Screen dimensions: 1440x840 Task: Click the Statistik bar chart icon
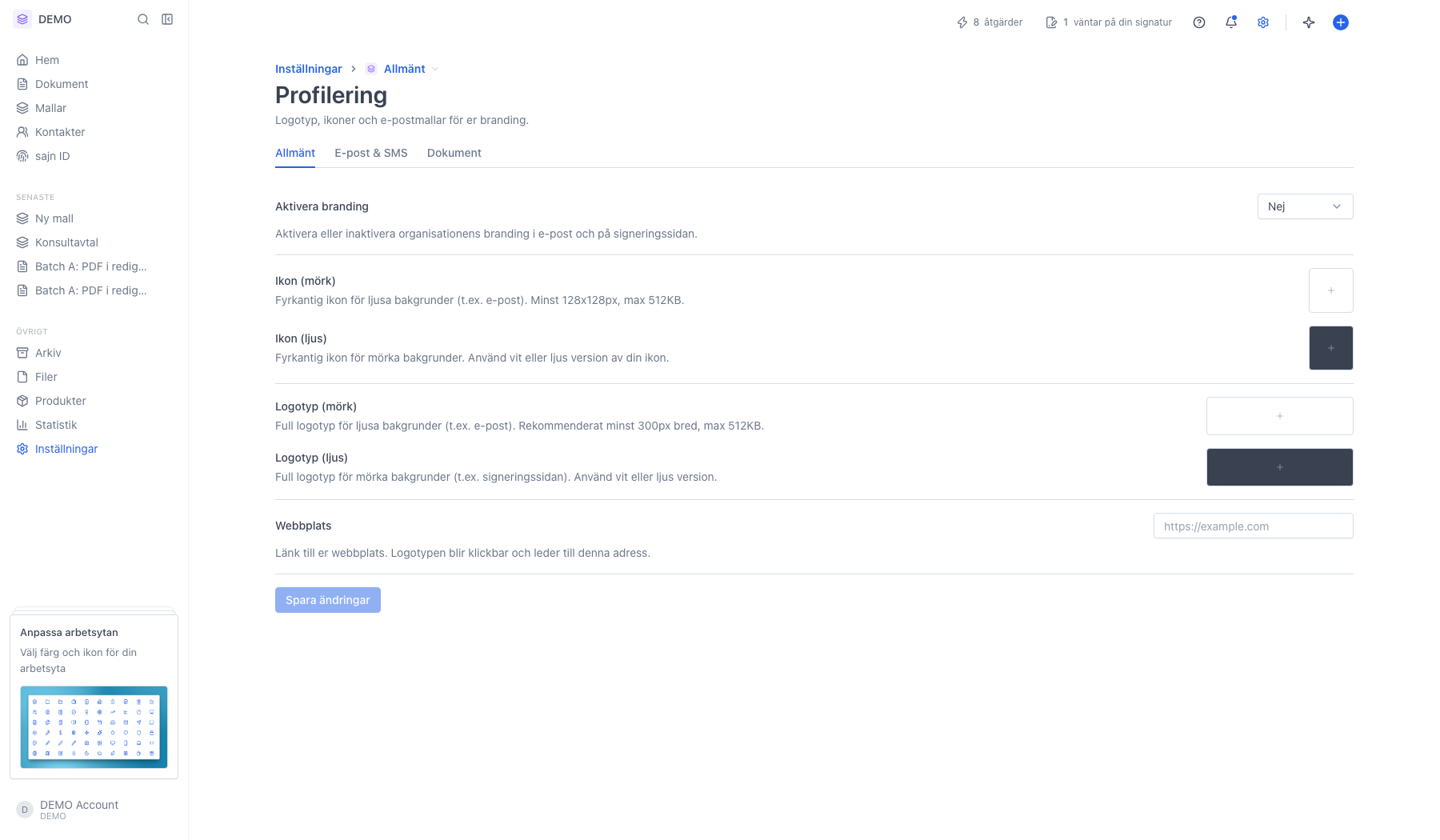point(22,425)
